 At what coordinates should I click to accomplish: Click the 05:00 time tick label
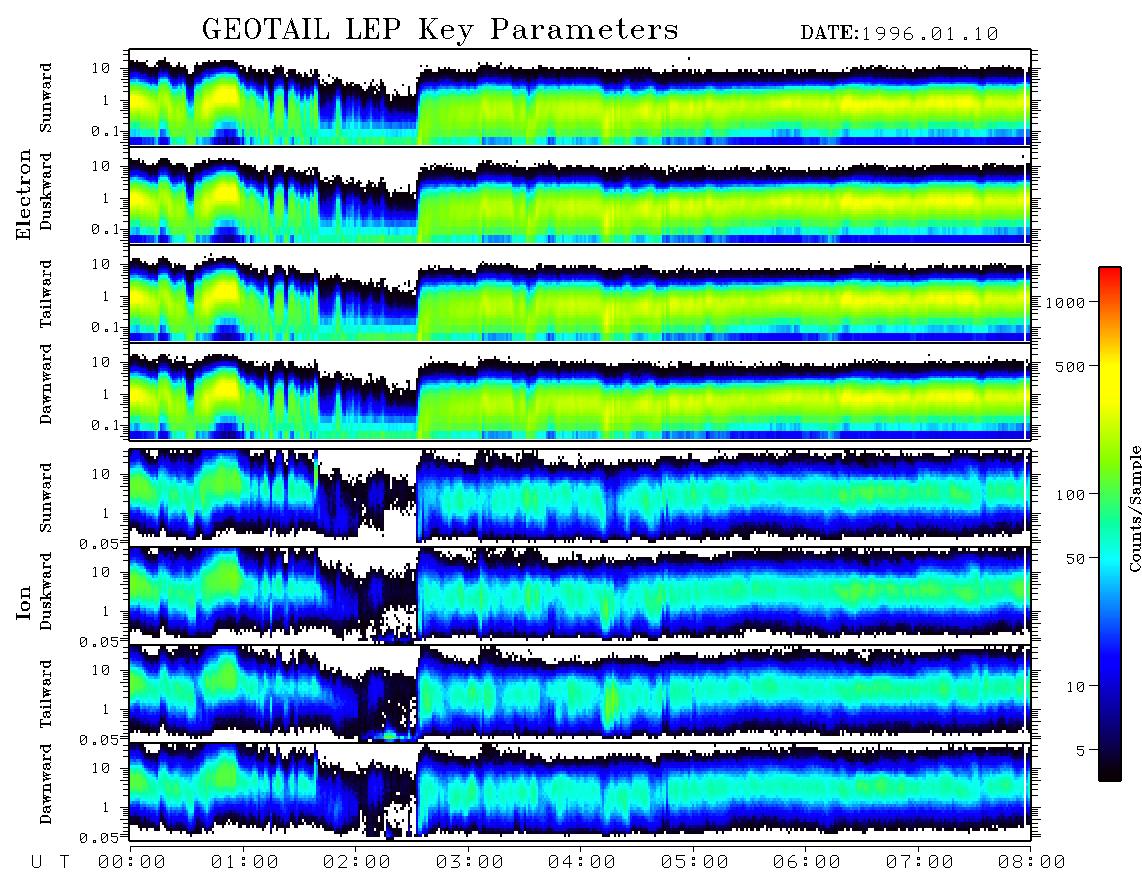coord(695,863)
